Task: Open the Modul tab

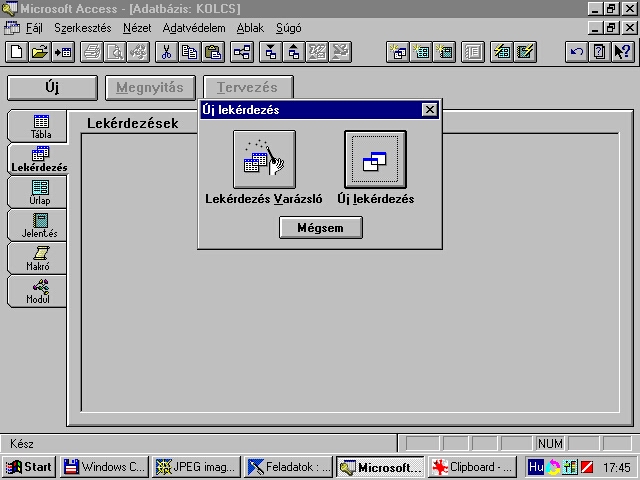Action: tap(38, 291)
